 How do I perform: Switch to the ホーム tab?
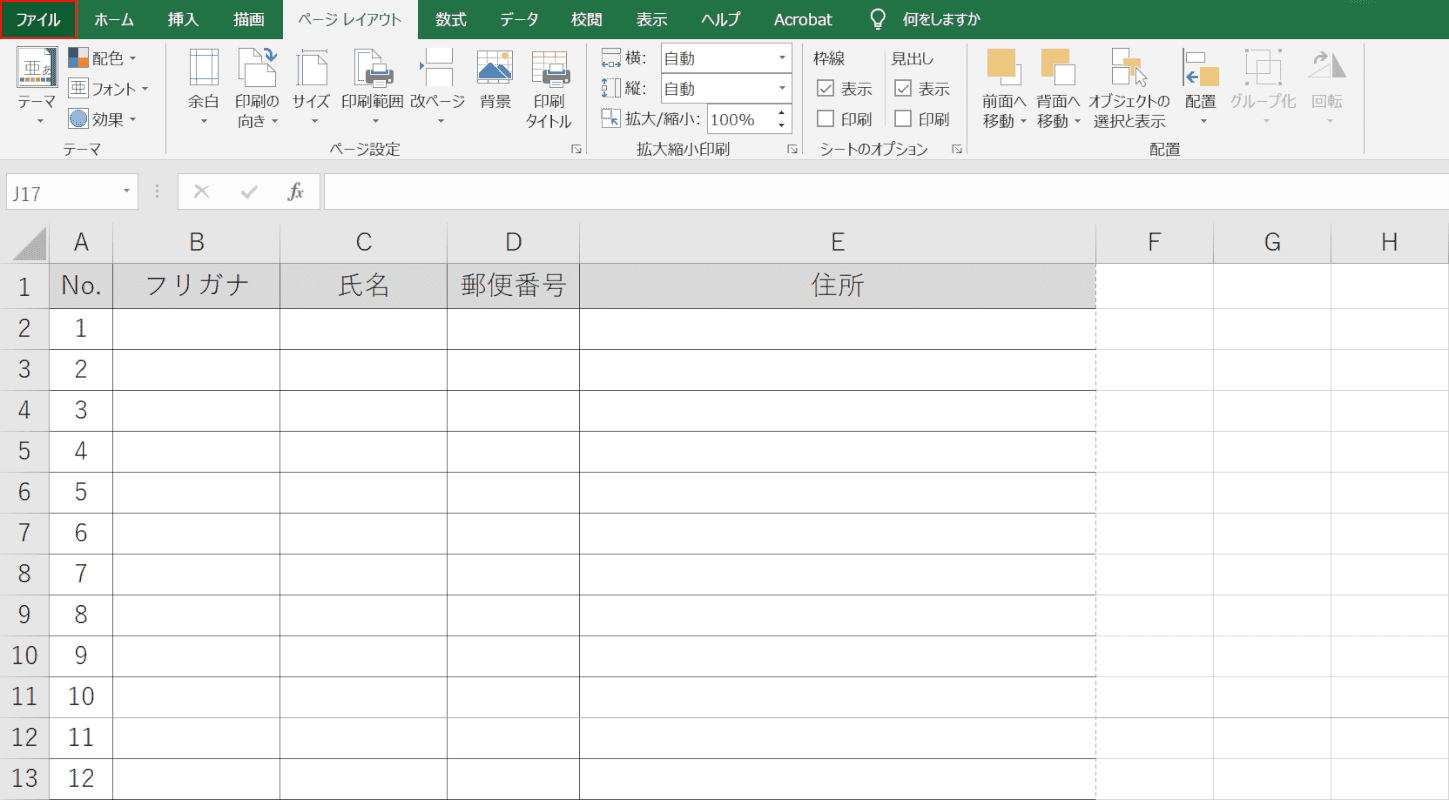click(x=114, y=20)
